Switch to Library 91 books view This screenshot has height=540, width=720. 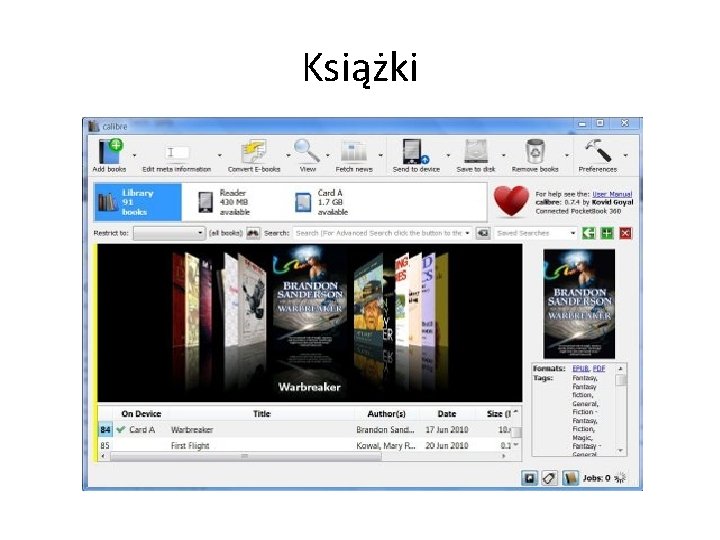(x=138, y=202)
